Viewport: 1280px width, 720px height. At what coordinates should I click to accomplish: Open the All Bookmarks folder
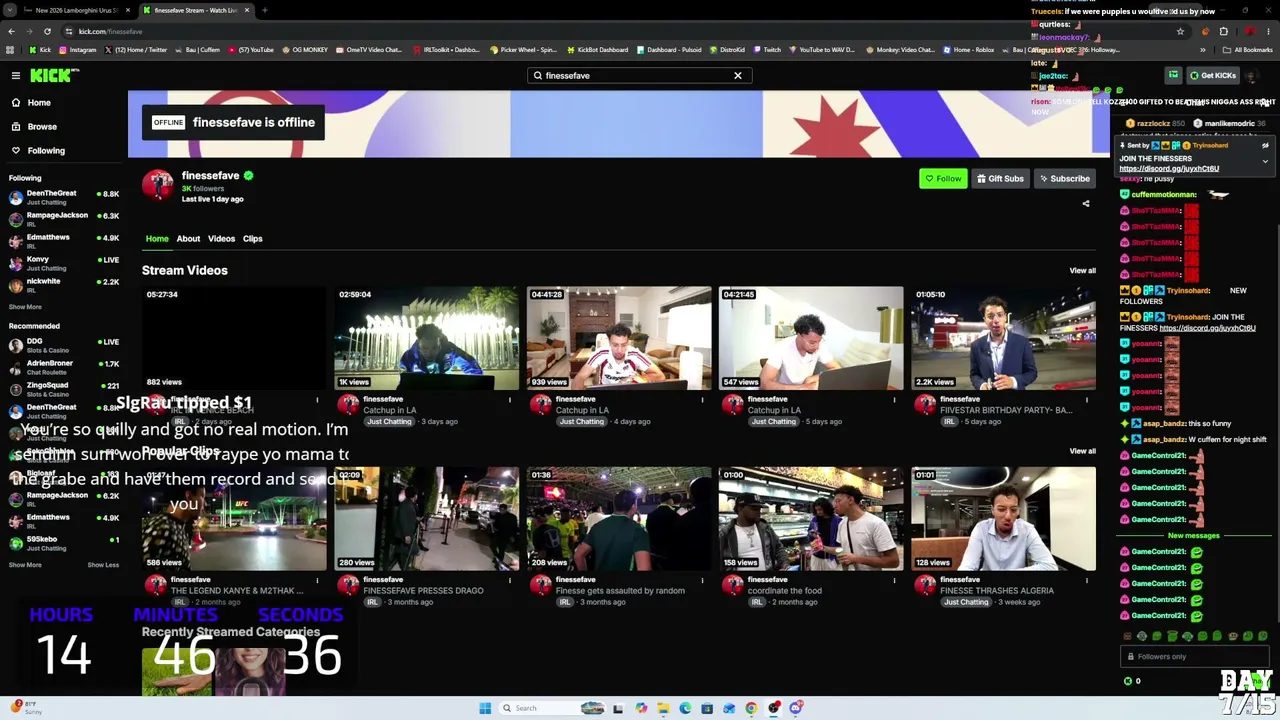pyautogui.click(x=1249, y=50)
